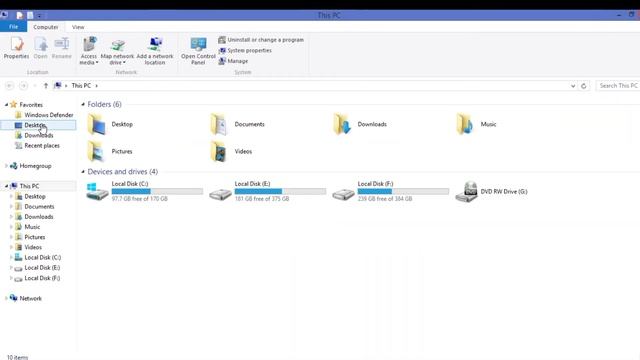
Task: Click This PC in address breadcrumb
Action: [81, 86]
